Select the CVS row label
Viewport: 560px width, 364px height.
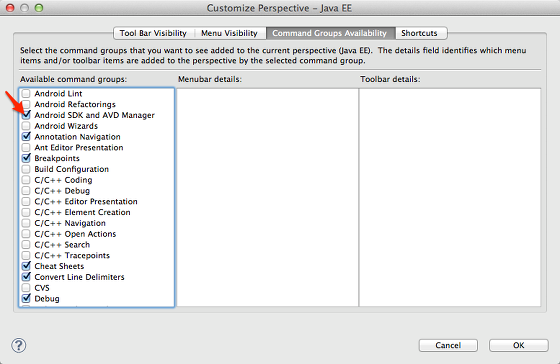pos(42,288)
